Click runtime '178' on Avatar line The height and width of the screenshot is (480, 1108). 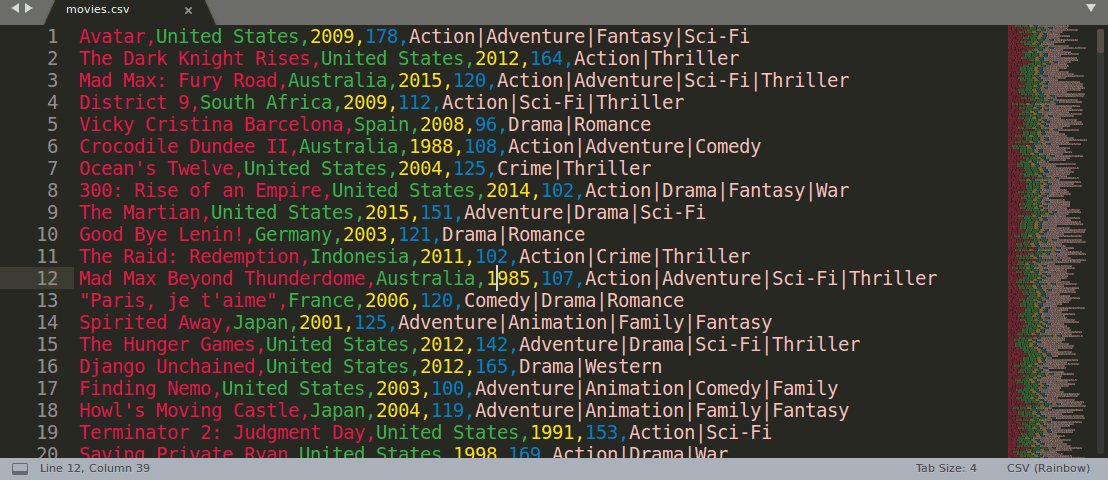coord(382,37)
